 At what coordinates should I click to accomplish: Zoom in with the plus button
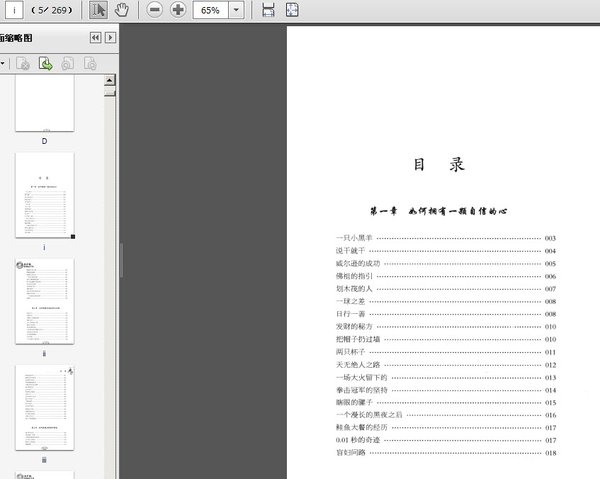point(178,10)
